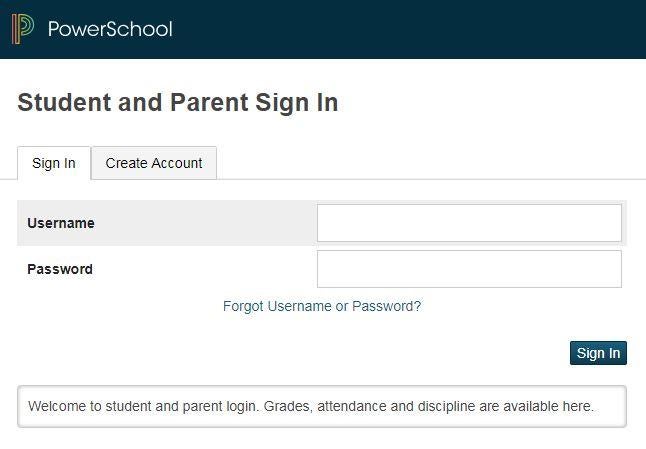The height and width of the screenshot is (449, 646).
Task: Click the PowerSchool P logo icon
Action: tap(23, 29)
